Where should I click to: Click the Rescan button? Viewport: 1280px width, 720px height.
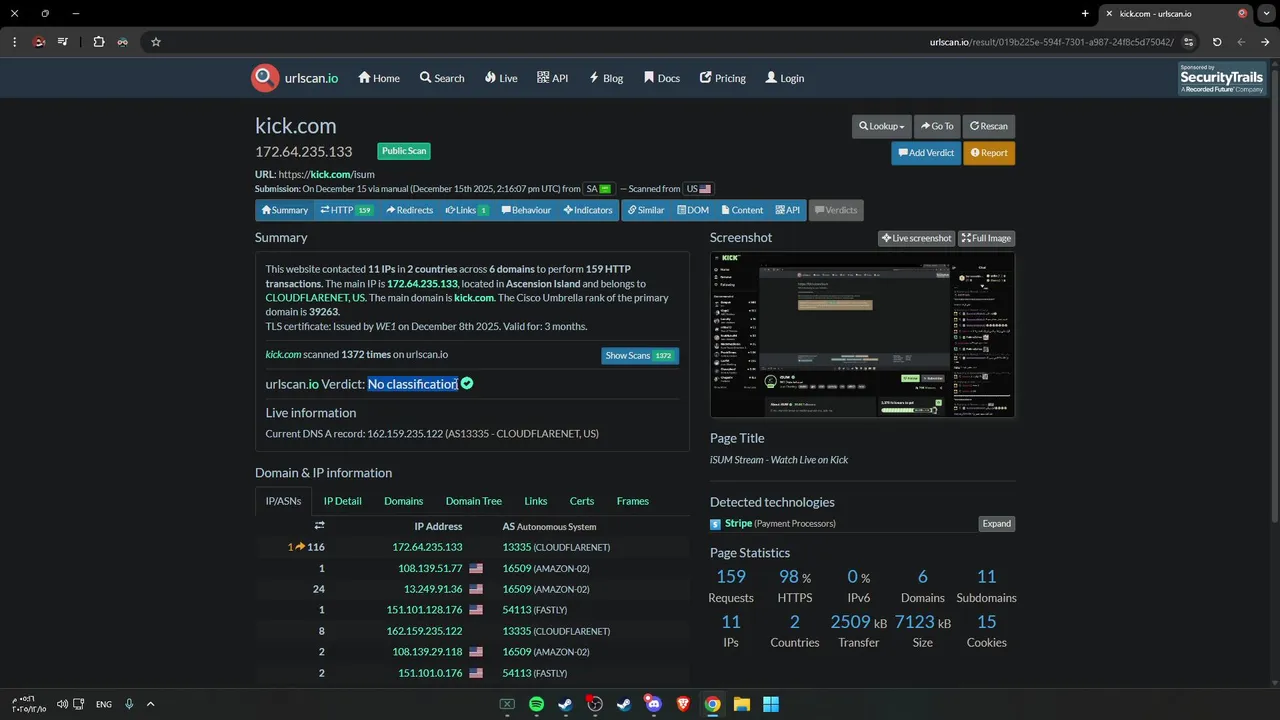tap(989, 126)
